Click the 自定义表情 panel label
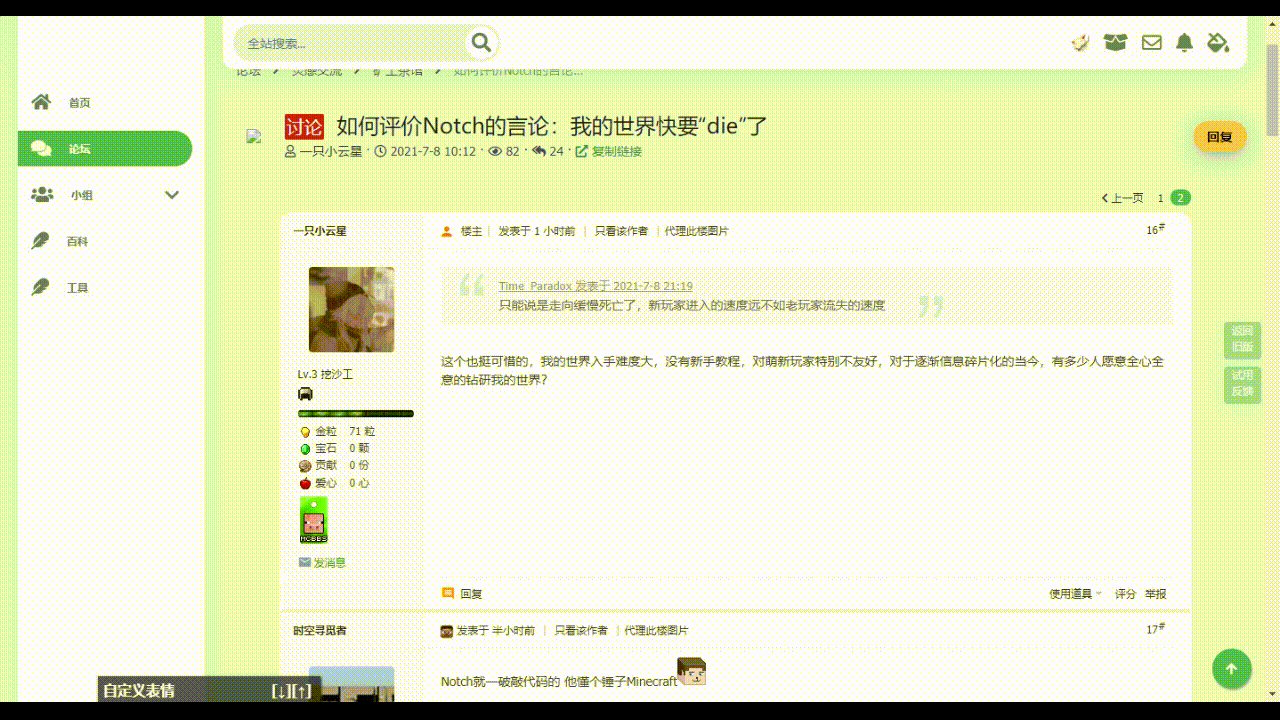 [139, 691]
